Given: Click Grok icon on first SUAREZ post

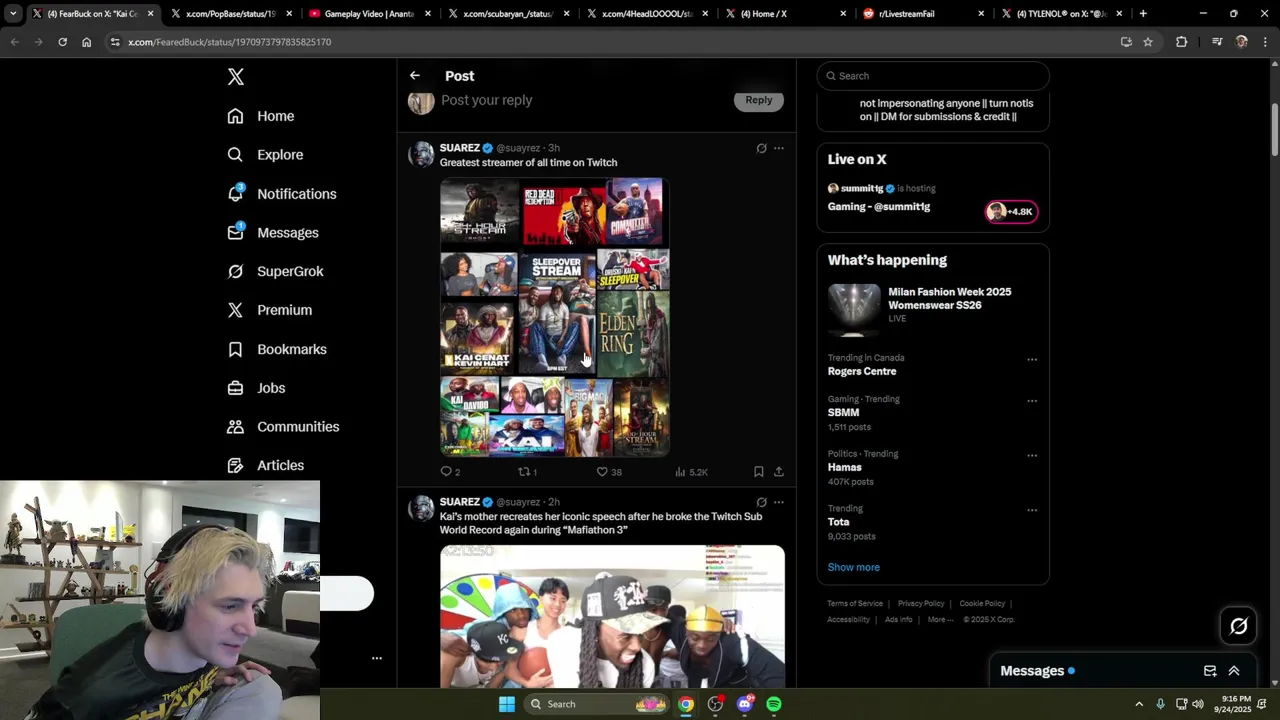Looking at the screenshot, I should 761,148.
